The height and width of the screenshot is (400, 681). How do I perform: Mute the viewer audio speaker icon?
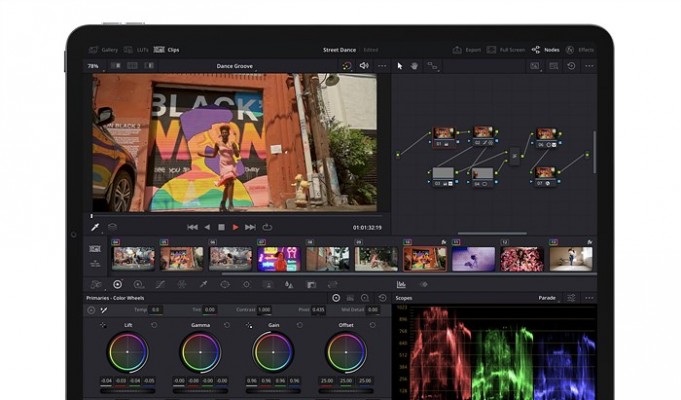364,66
